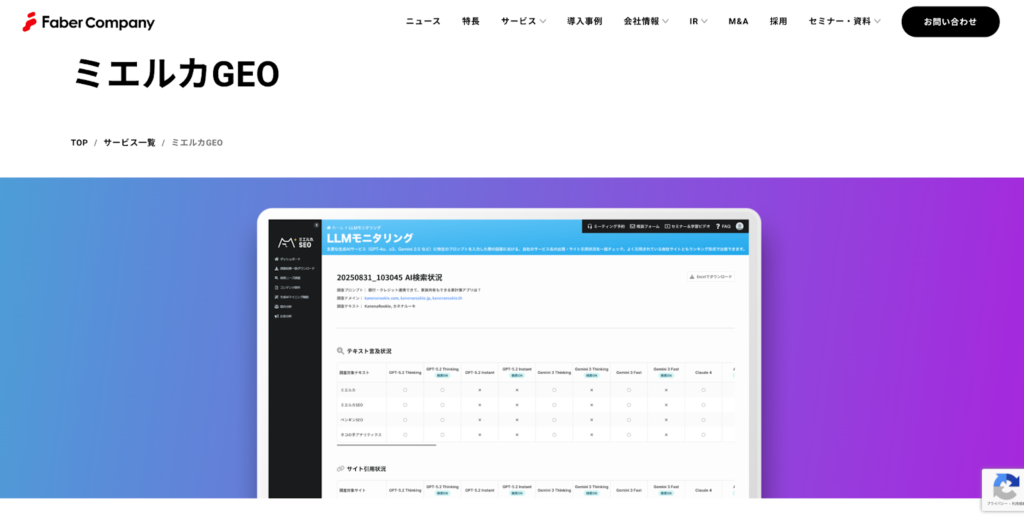The width and height of the screenshot is (1024, 516).
Task: Click the magnifier icon beside テキスト言及状況
Action: point(340,351)
